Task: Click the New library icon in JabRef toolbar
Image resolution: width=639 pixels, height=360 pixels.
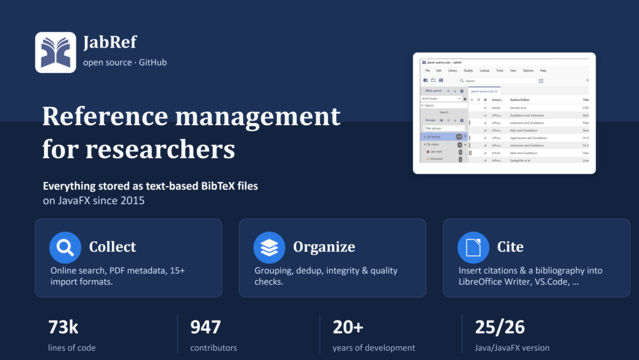Action: [425, 80]
